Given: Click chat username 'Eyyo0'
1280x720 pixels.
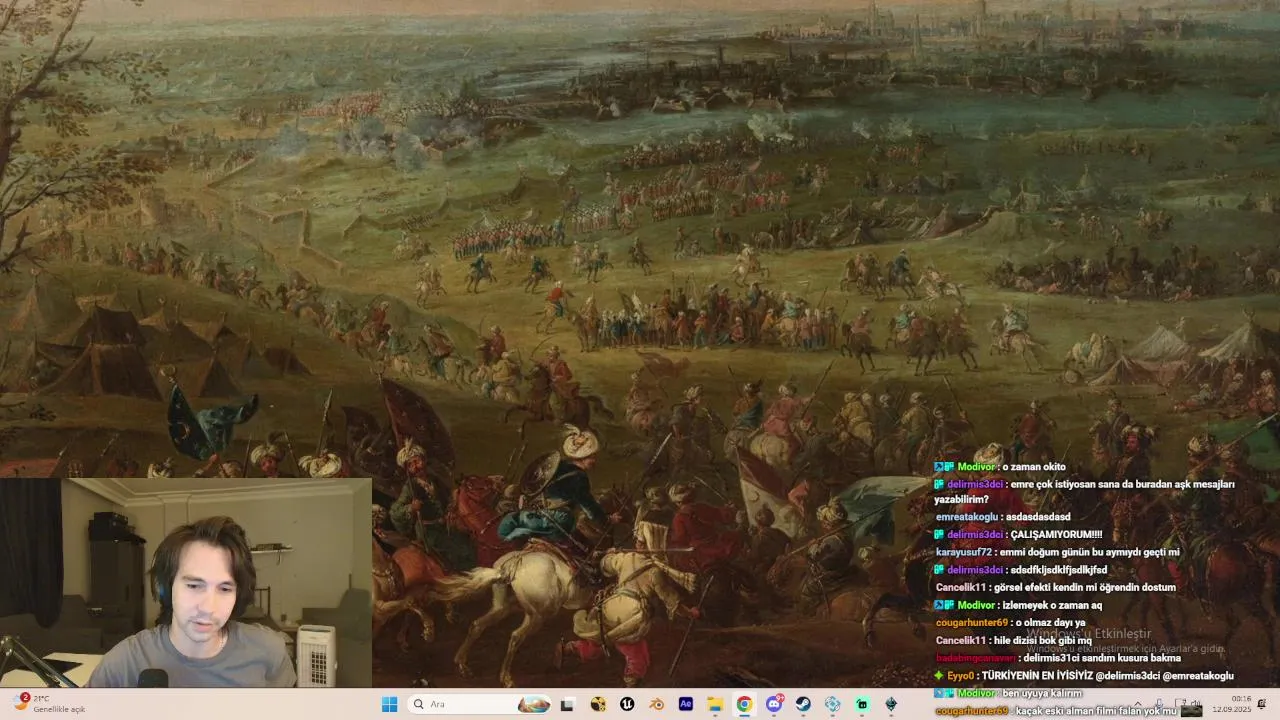Looking at the screenshot, I should pos(960,676).
